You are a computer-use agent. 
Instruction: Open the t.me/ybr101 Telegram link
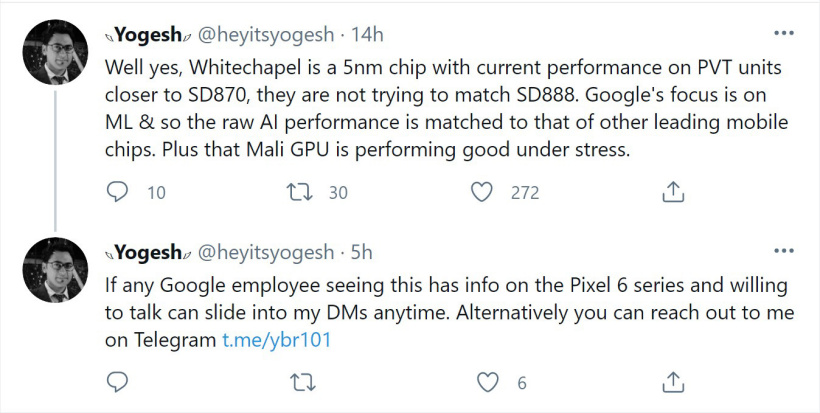(276, 340)
